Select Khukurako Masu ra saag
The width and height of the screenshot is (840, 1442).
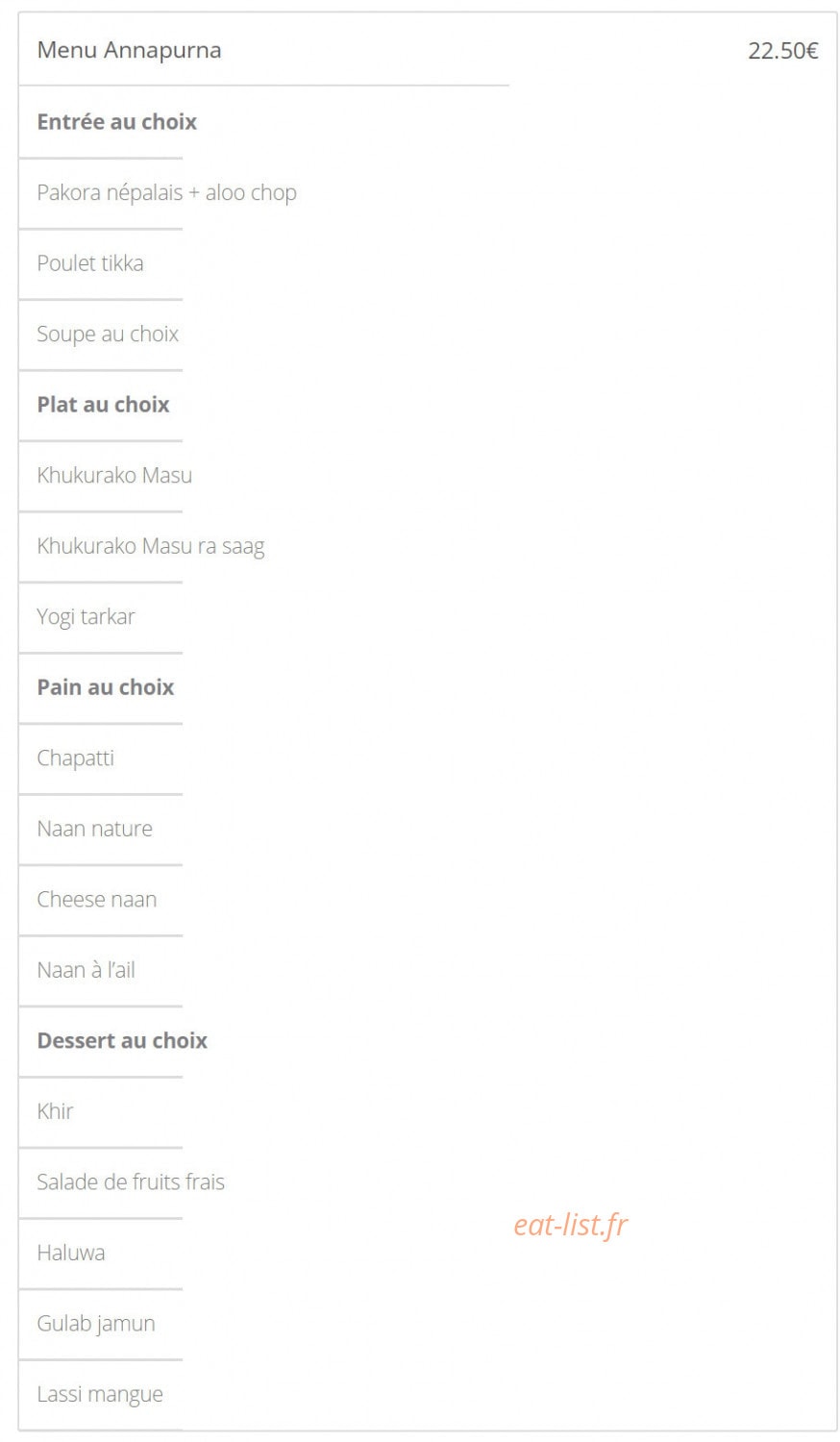[151, 546]
